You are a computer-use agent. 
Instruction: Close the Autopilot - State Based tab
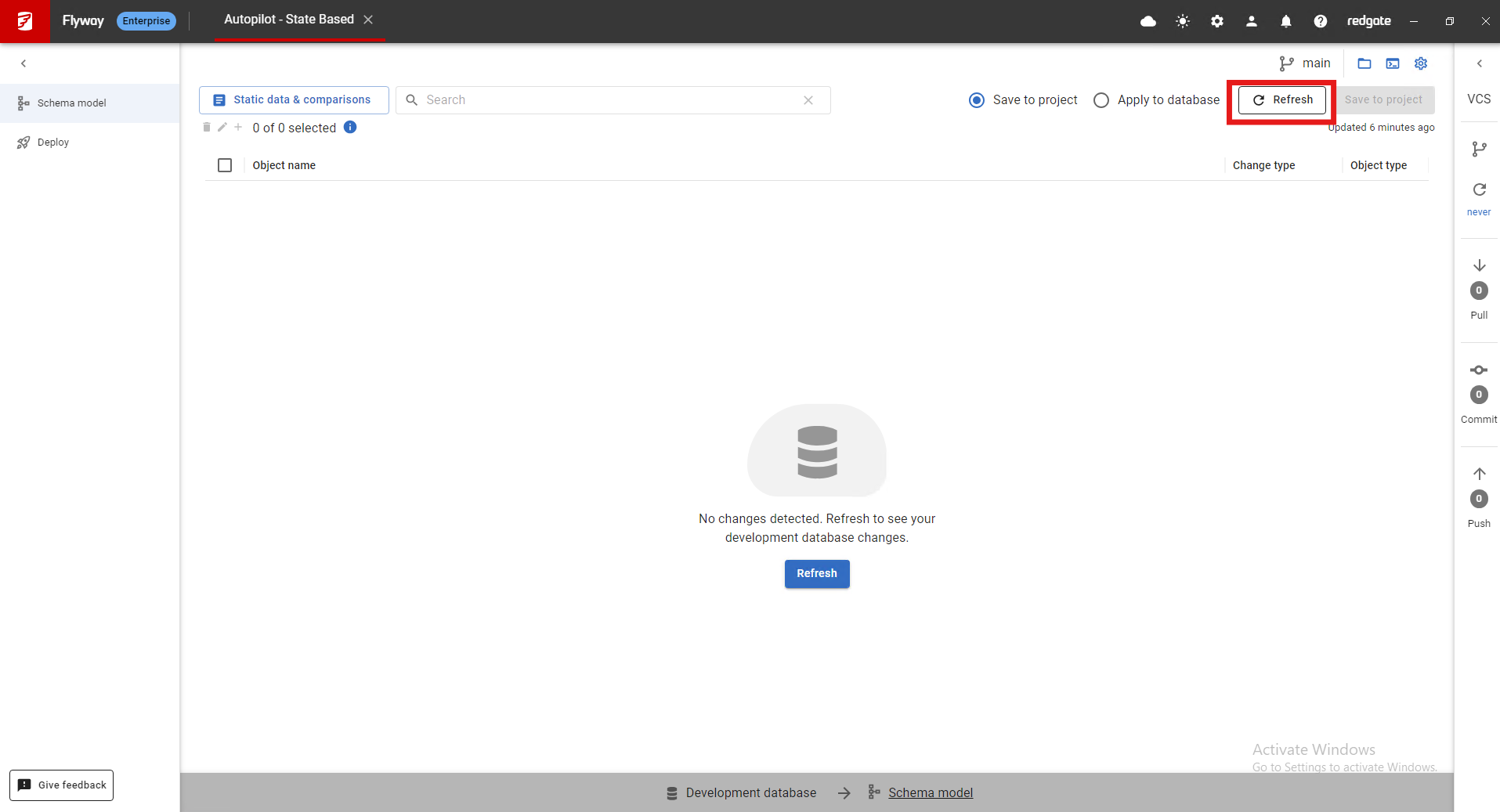[368, 20]
